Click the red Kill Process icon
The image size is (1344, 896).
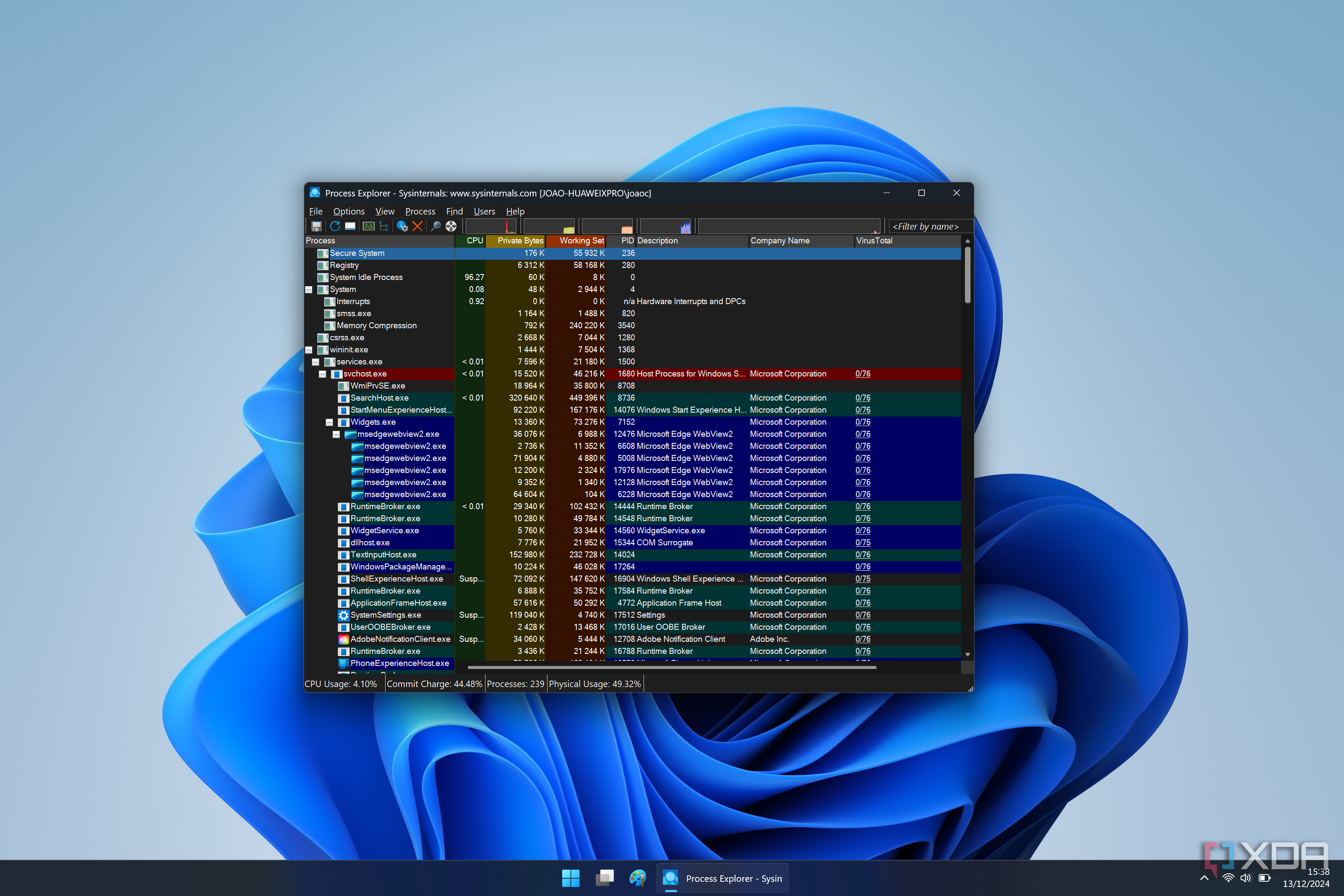tap(418, 226)
